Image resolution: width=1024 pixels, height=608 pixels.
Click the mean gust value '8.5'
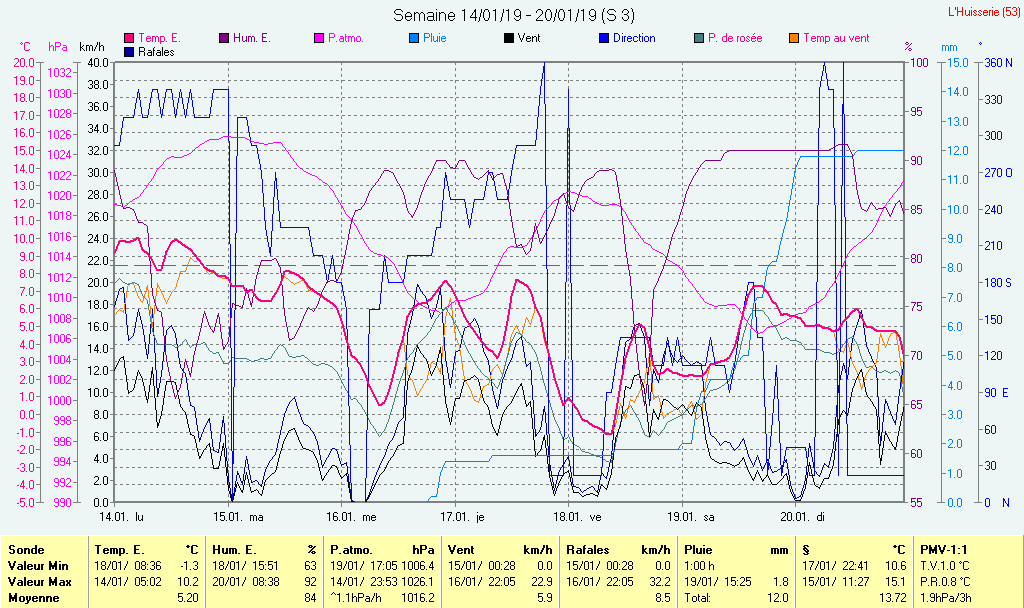click(x=662, y=598)
